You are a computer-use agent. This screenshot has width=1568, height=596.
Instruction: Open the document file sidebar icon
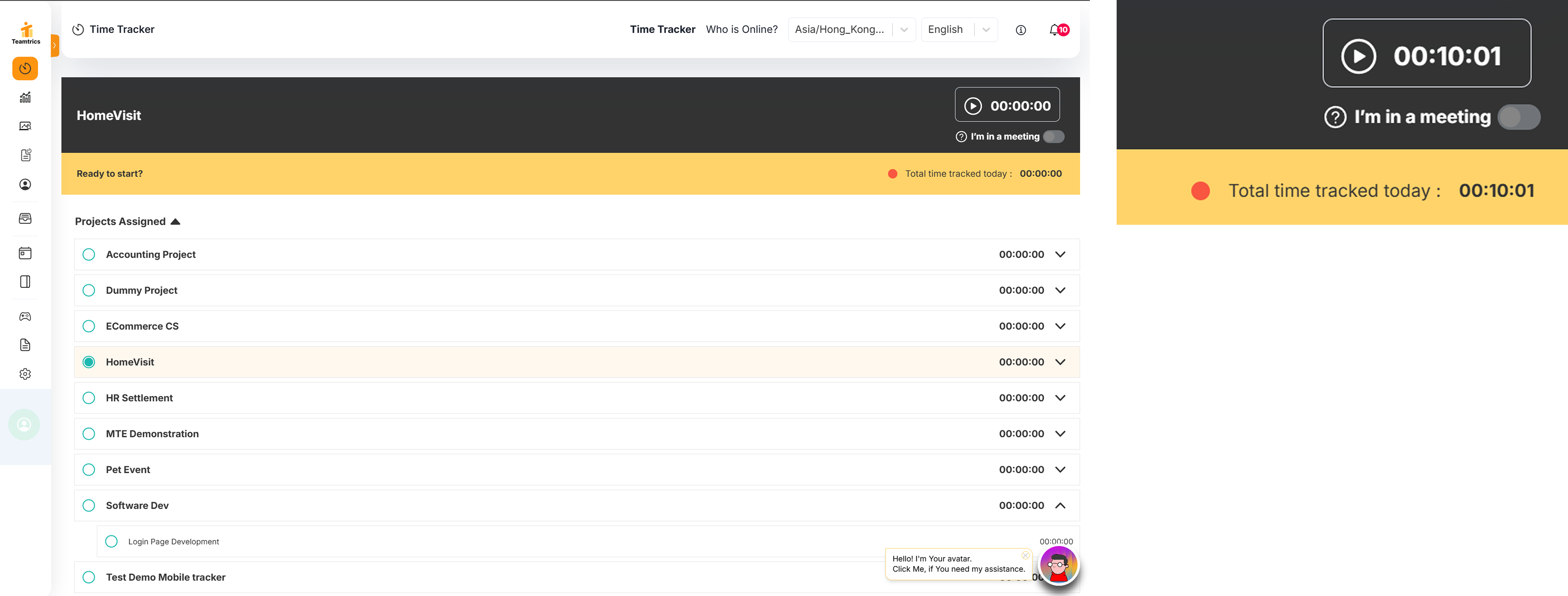25,345
